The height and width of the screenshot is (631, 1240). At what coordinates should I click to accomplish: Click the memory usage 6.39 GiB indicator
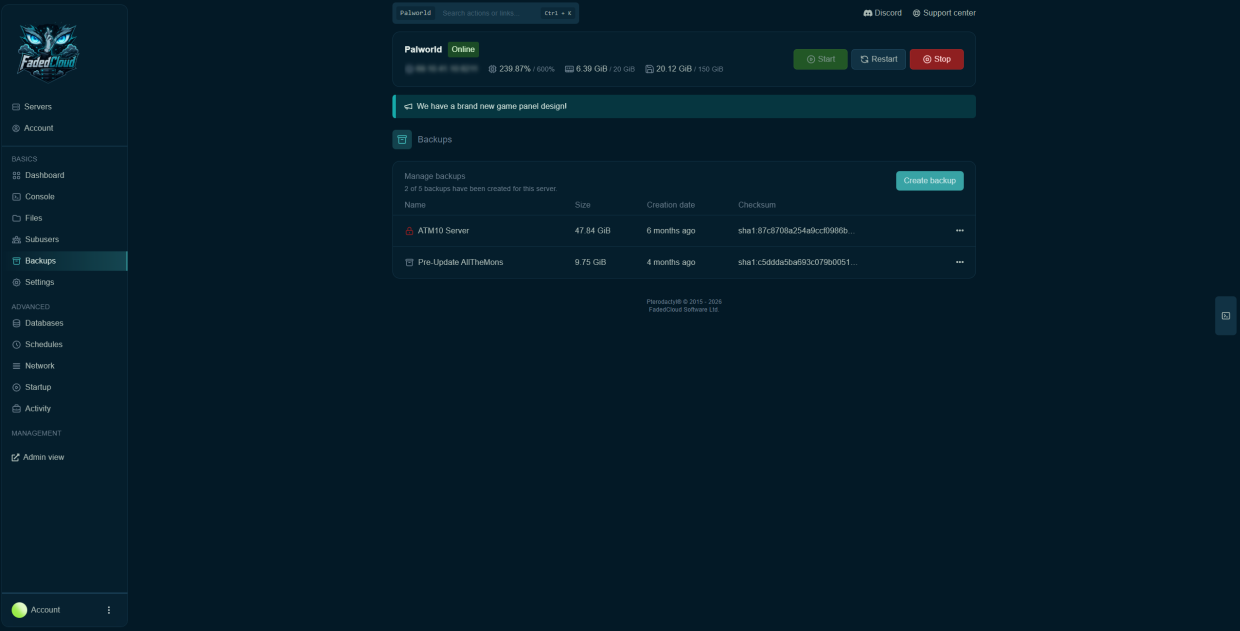click(x=600, y=69)
